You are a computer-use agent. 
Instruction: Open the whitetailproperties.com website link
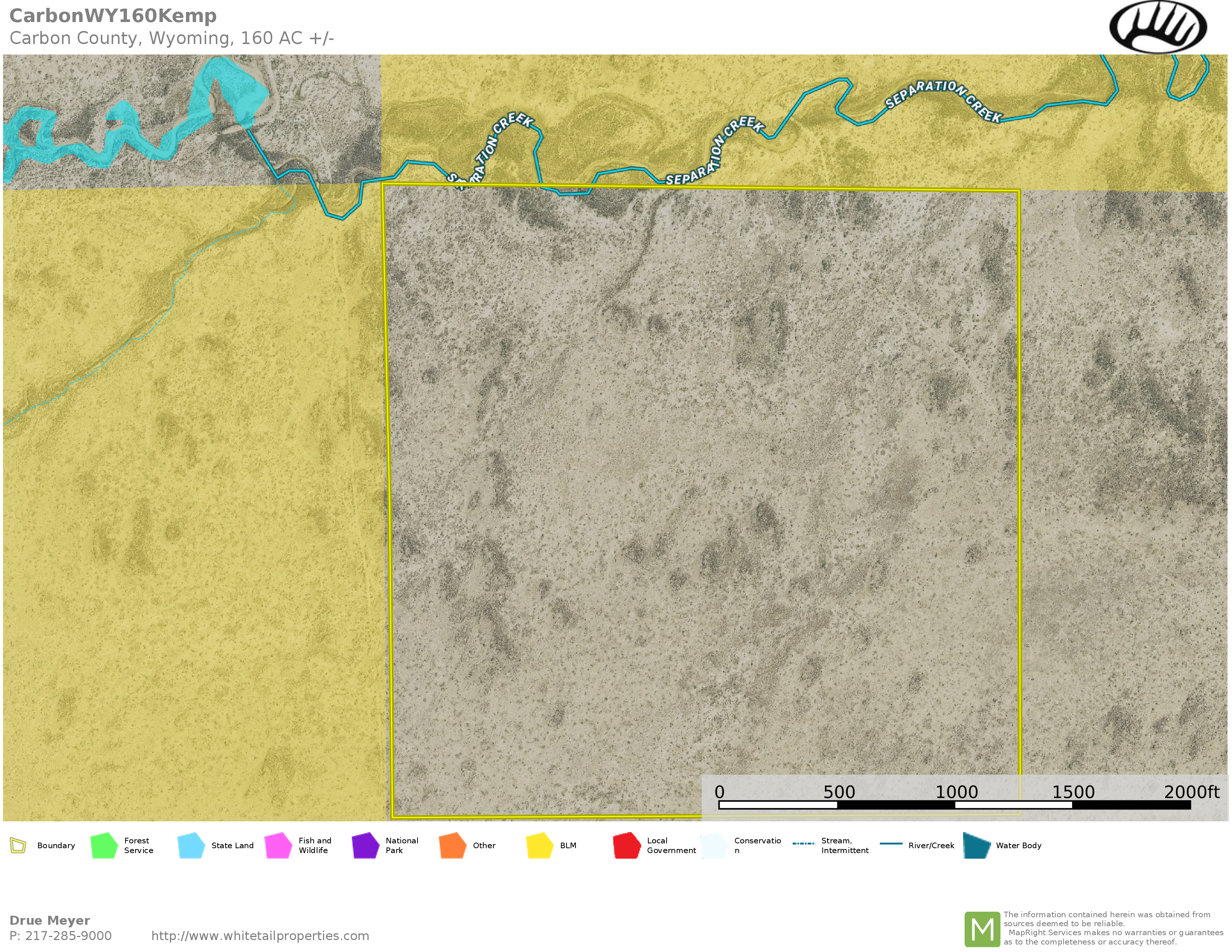pyautogui.click(x=260, y=936)
